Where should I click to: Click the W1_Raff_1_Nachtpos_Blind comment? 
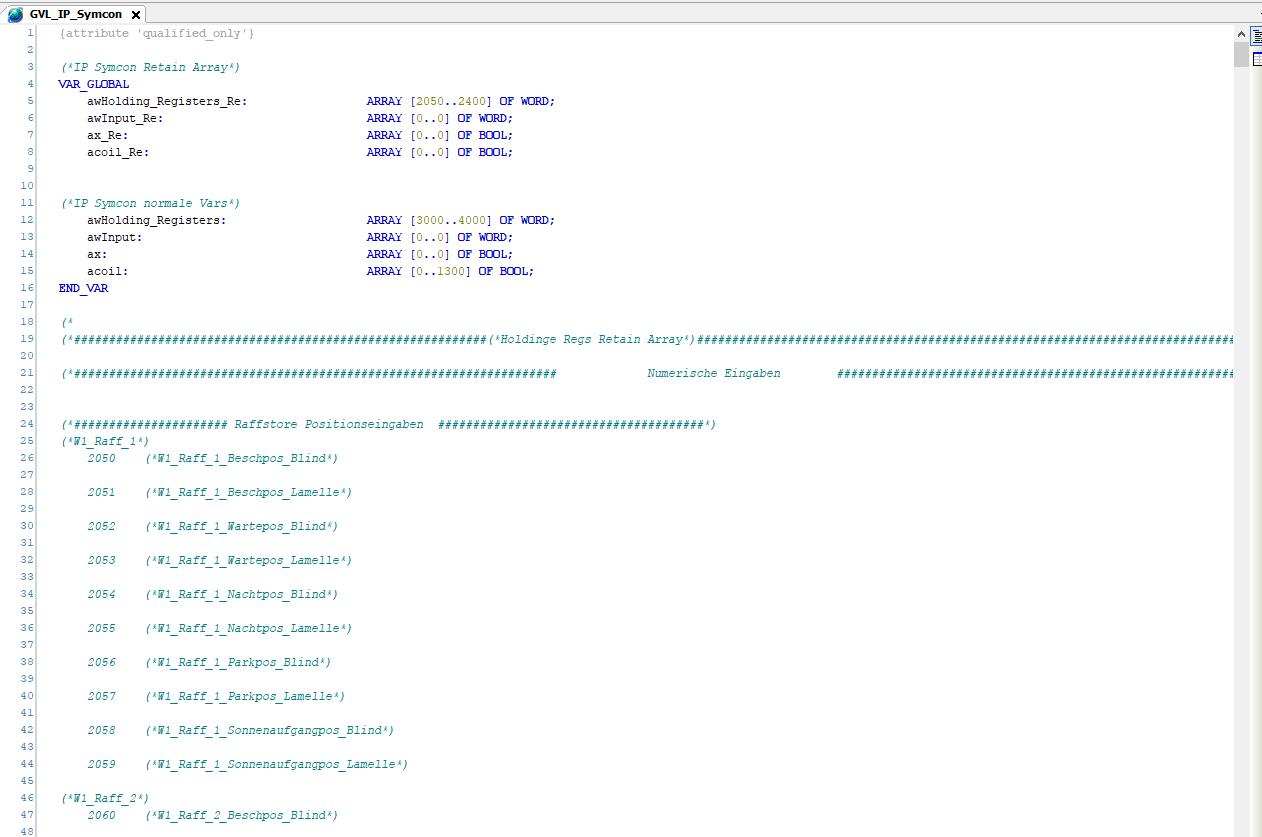(241, 595)
